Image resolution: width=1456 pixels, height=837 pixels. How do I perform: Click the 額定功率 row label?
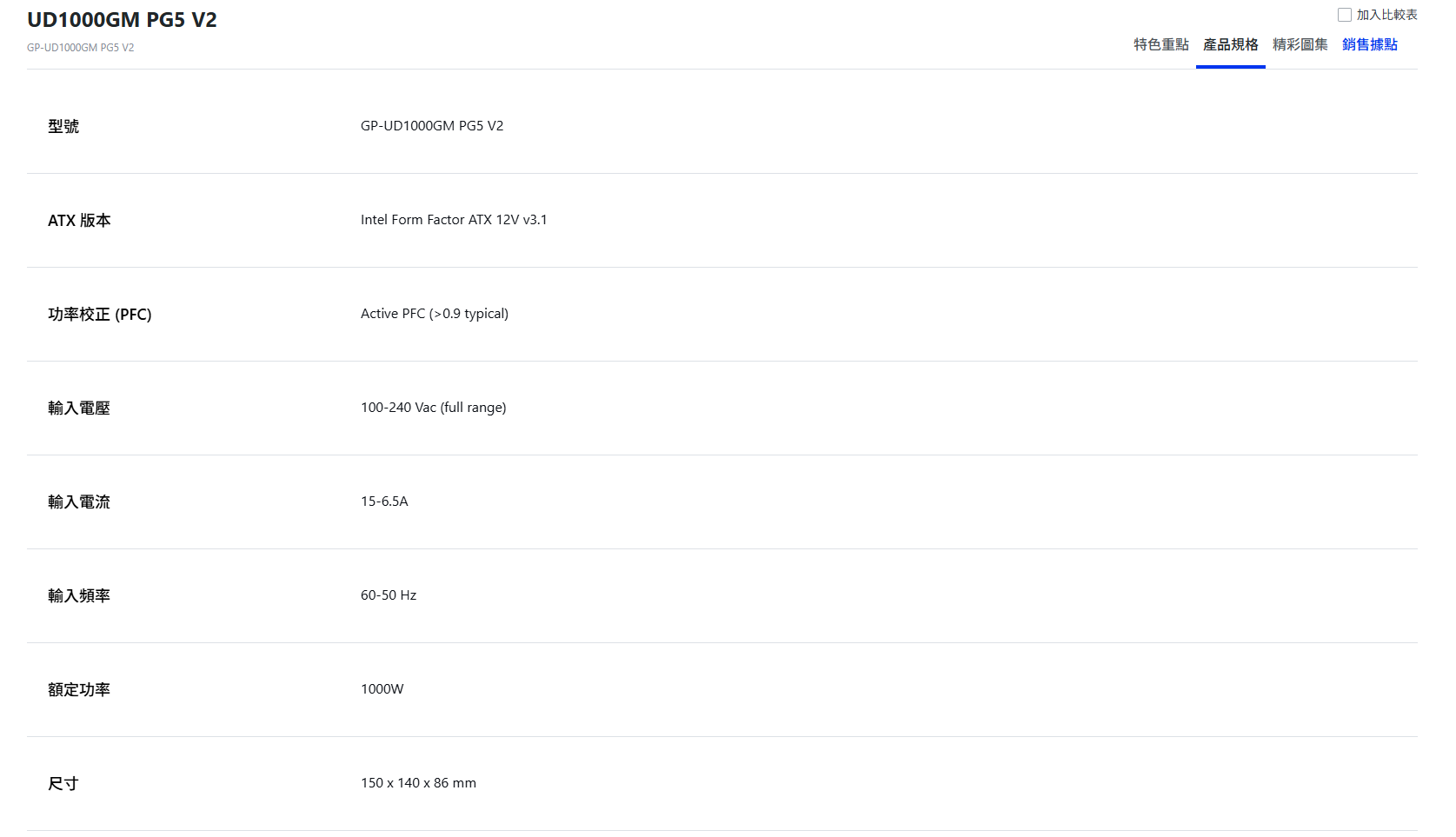click(79, 690)
